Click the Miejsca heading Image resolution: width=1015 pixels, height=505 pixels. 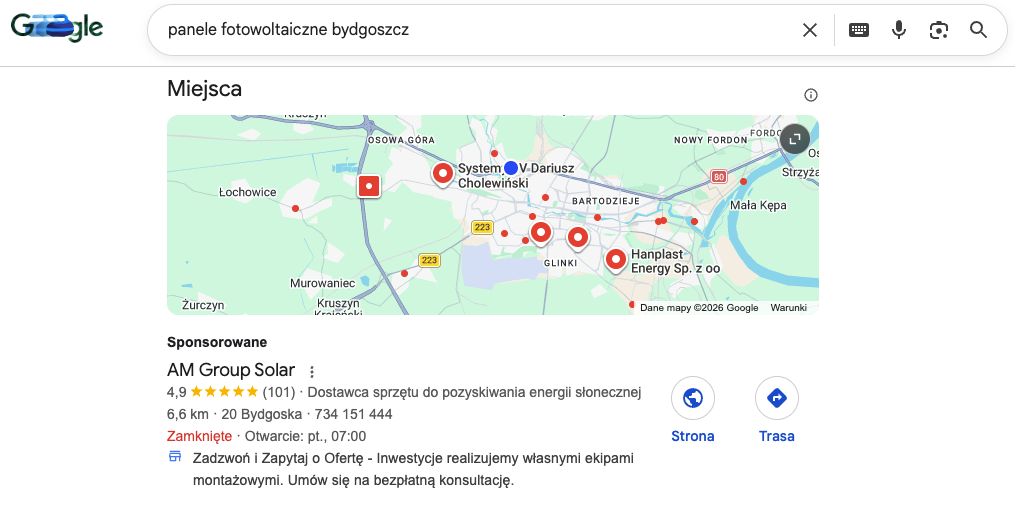[205, 89]
